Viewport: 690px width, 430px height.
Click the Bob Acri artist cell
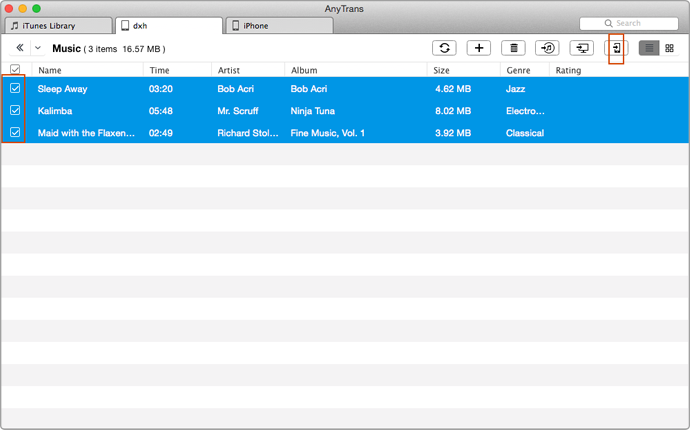point(236,89)
